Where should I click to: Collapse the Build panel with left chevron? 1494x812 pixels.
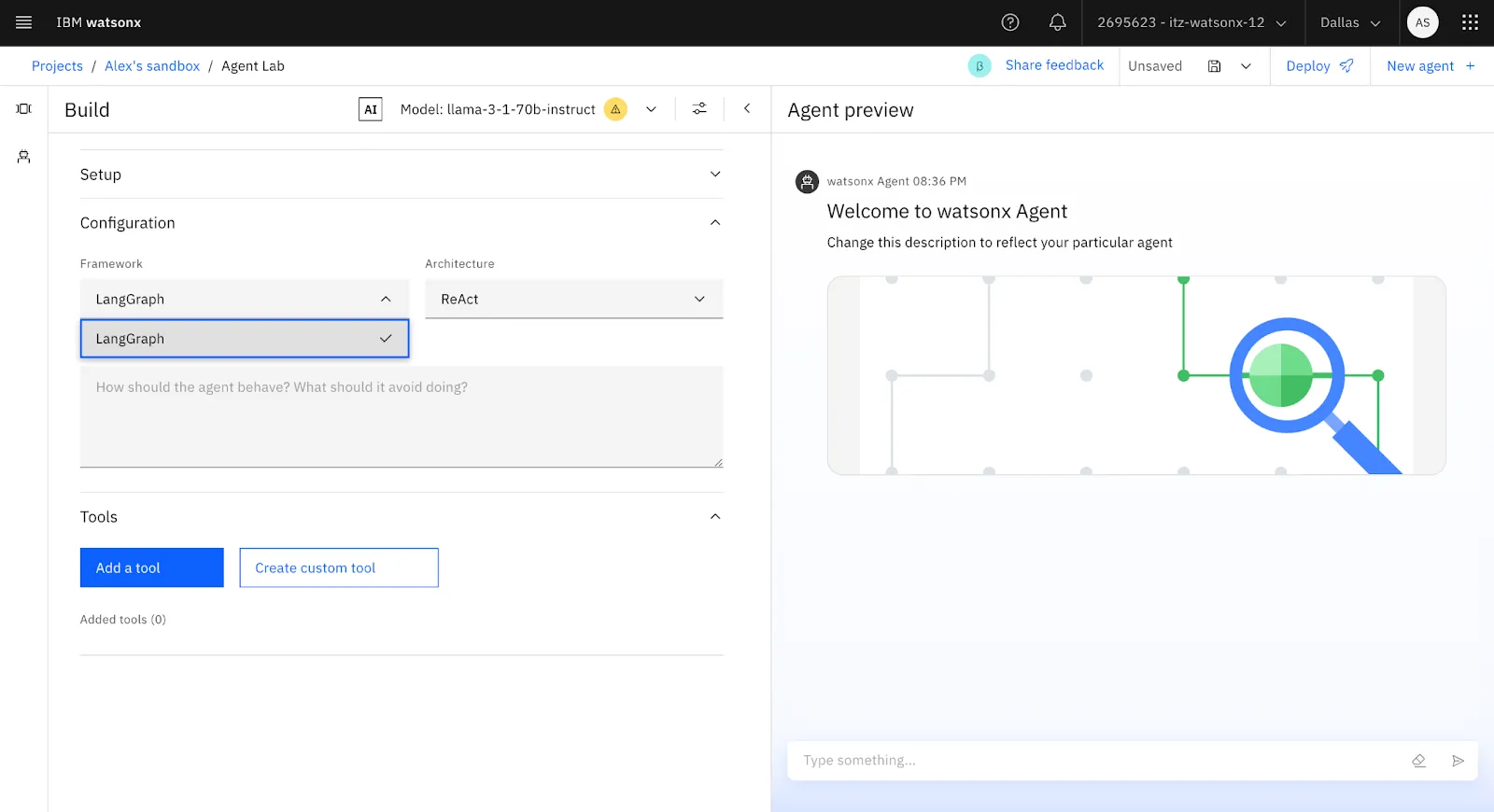[747, 109]
